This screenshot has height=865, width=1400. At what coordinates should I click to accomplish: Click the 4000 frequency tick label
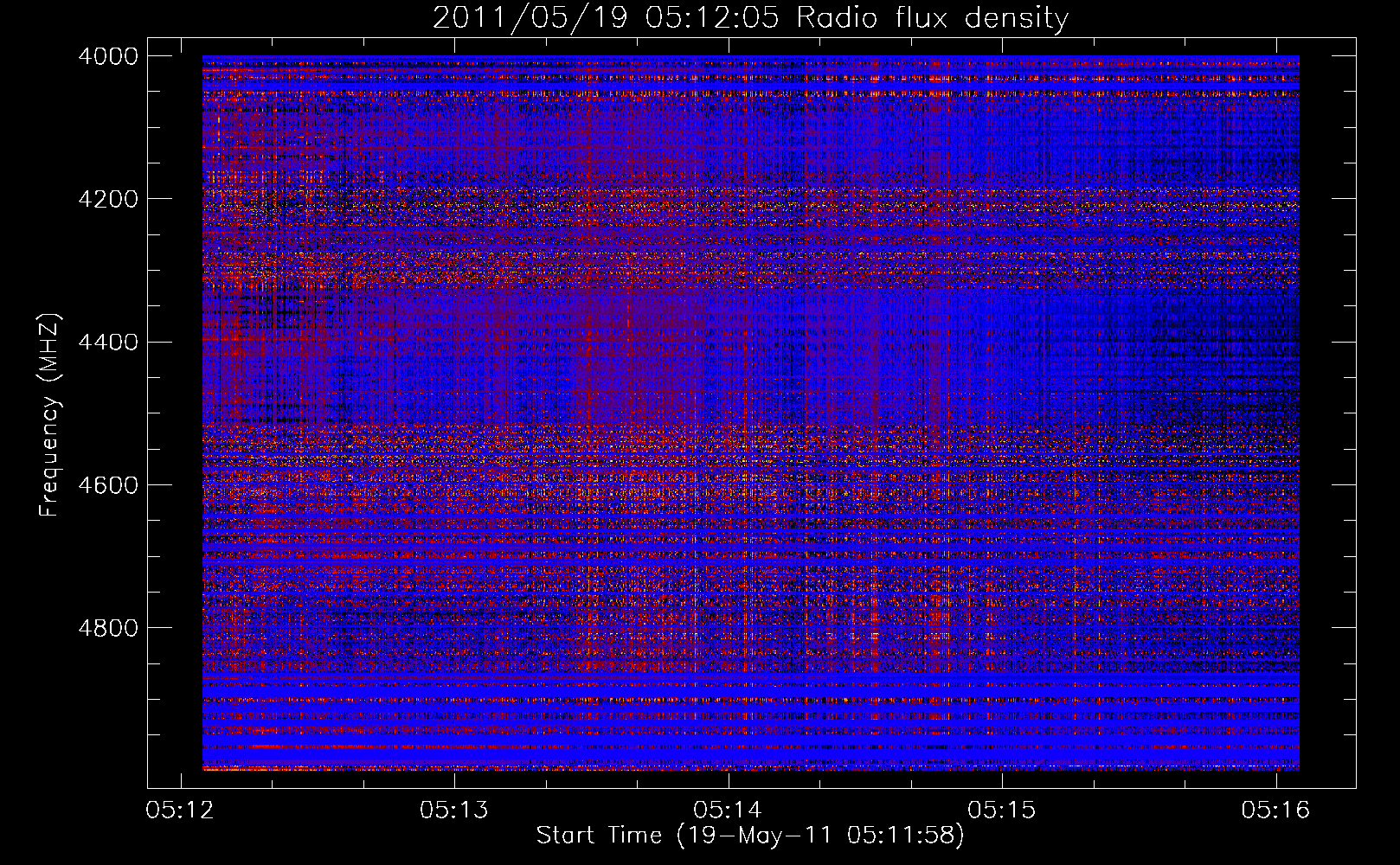click(x=108, y=56)
